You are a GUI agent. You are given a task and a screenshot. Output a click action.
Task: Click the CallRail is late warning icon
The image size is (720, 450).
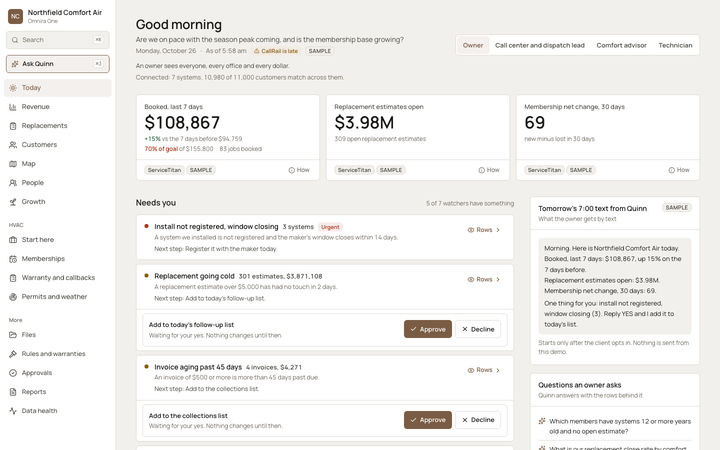coord(257,51)
